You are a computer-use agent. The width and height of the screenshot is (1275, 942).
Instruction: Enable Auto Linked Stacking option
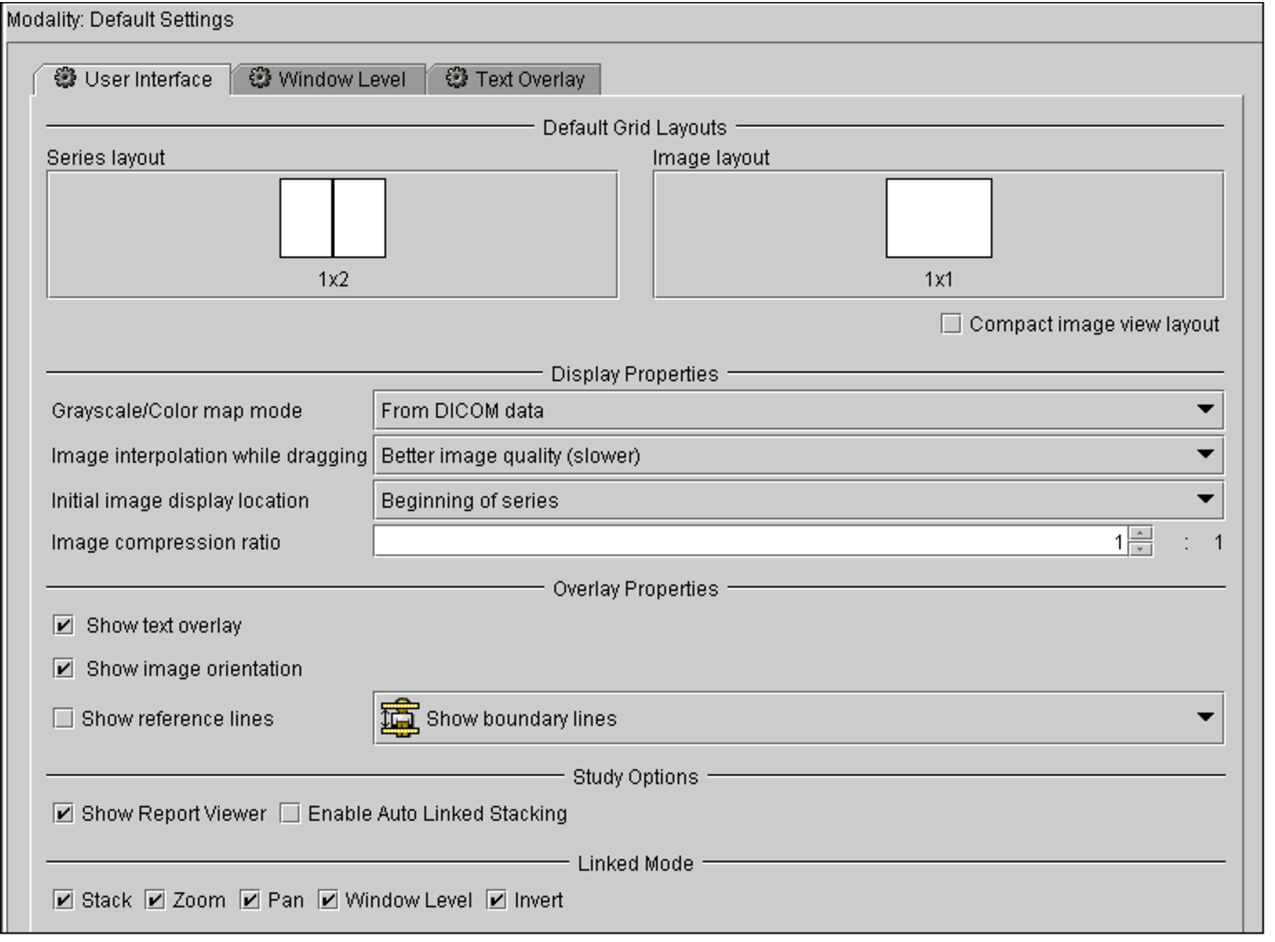click(x=290, y=814)
